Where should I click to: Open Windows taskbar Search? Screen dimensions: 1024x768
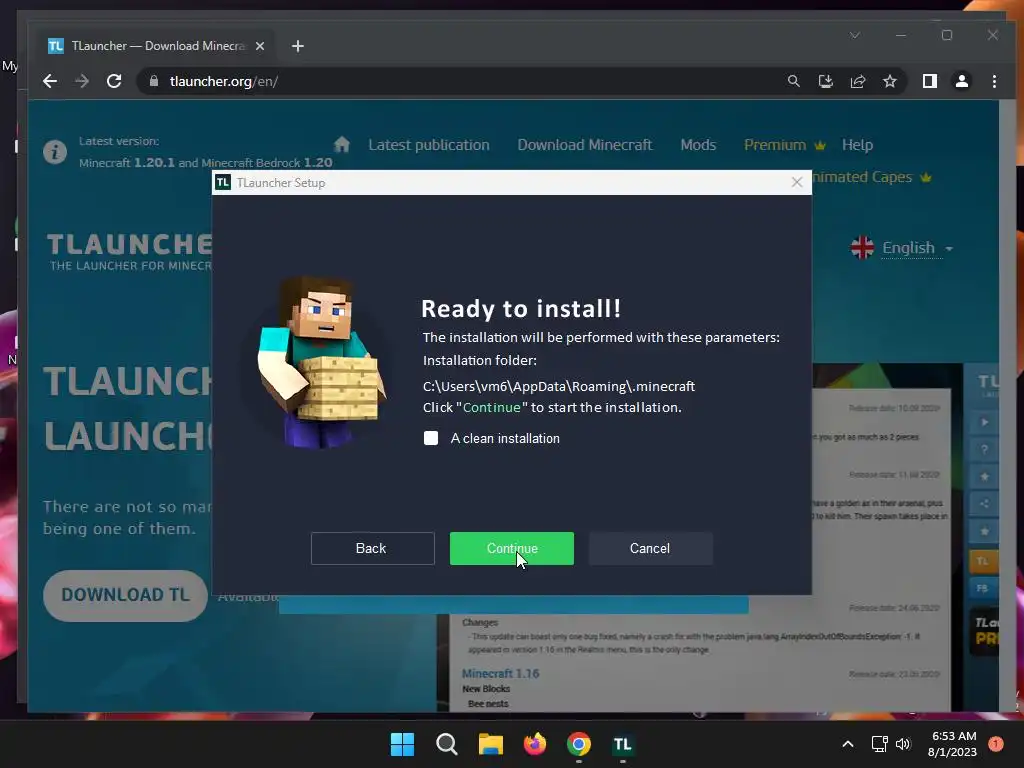[x=447, y=744]
